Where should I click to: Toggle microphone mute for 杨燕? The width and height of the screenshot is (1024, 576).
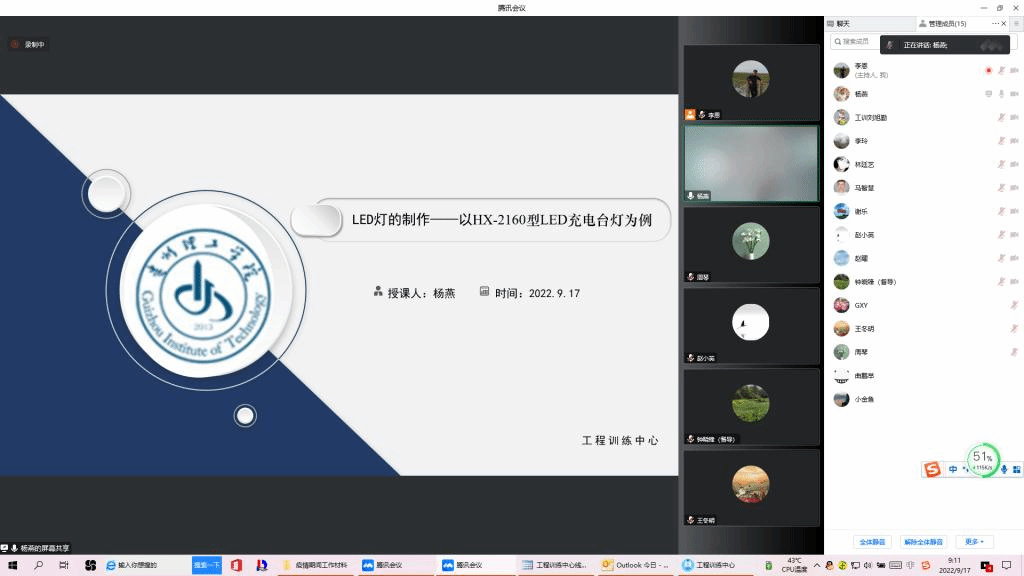click(1001, 94)
